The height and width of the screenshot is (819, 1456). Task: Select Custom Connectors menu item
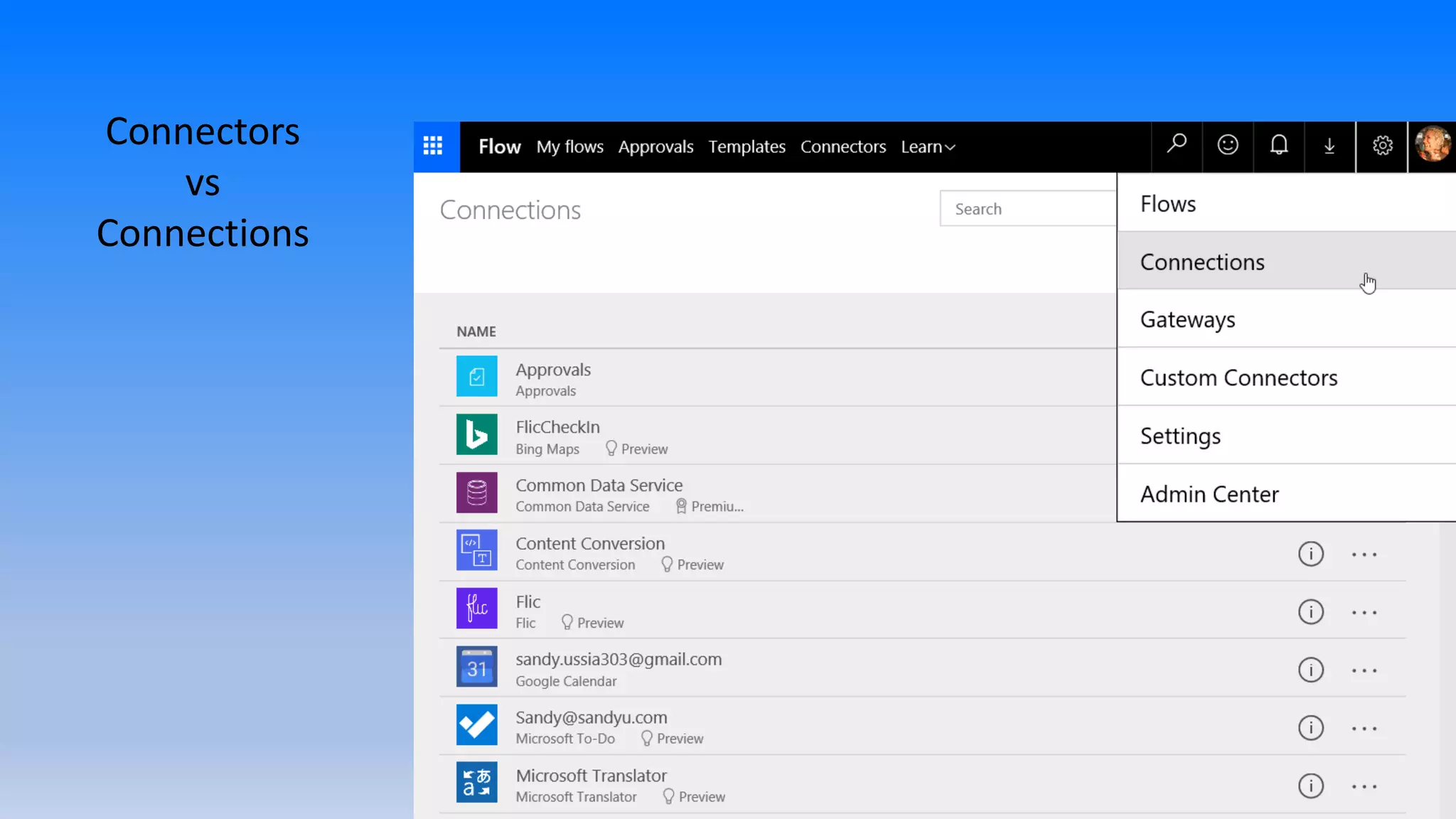tap(1238, 378)
